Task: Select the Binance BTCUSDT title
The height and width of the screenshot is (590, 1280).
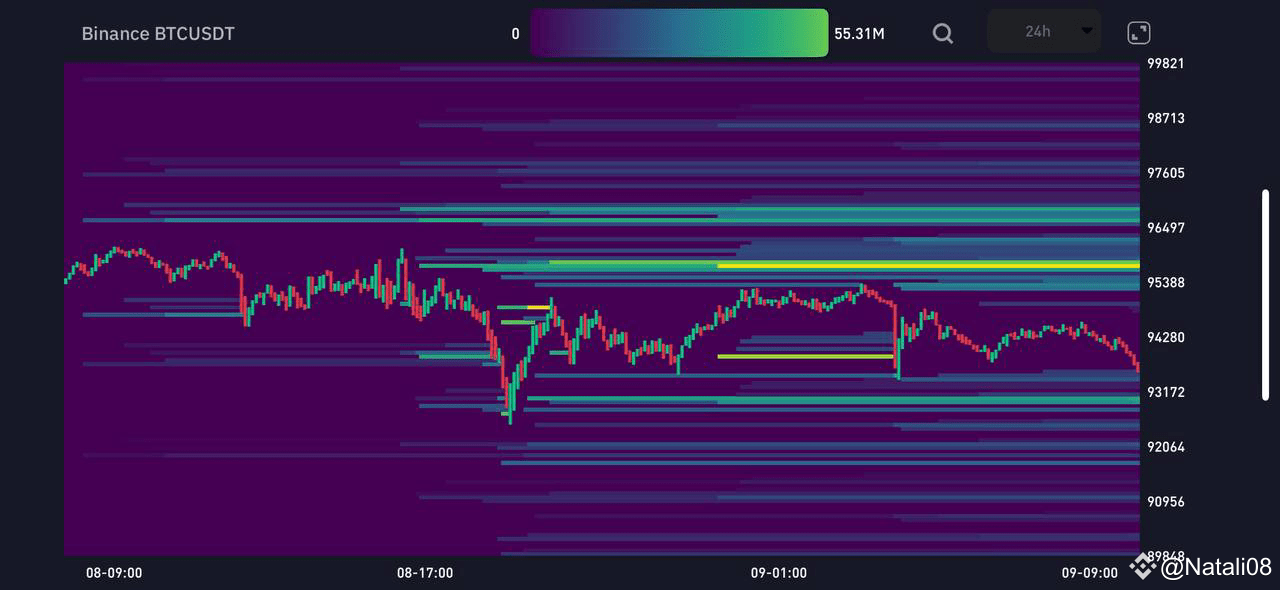Action: [x=157, y=33]
